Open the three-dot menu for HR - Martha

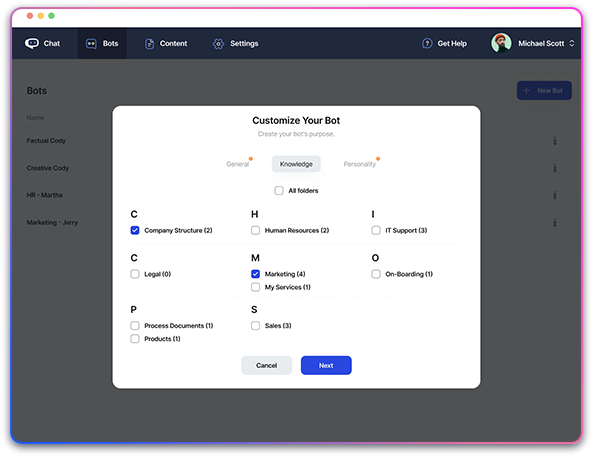(x=554, y=196)
